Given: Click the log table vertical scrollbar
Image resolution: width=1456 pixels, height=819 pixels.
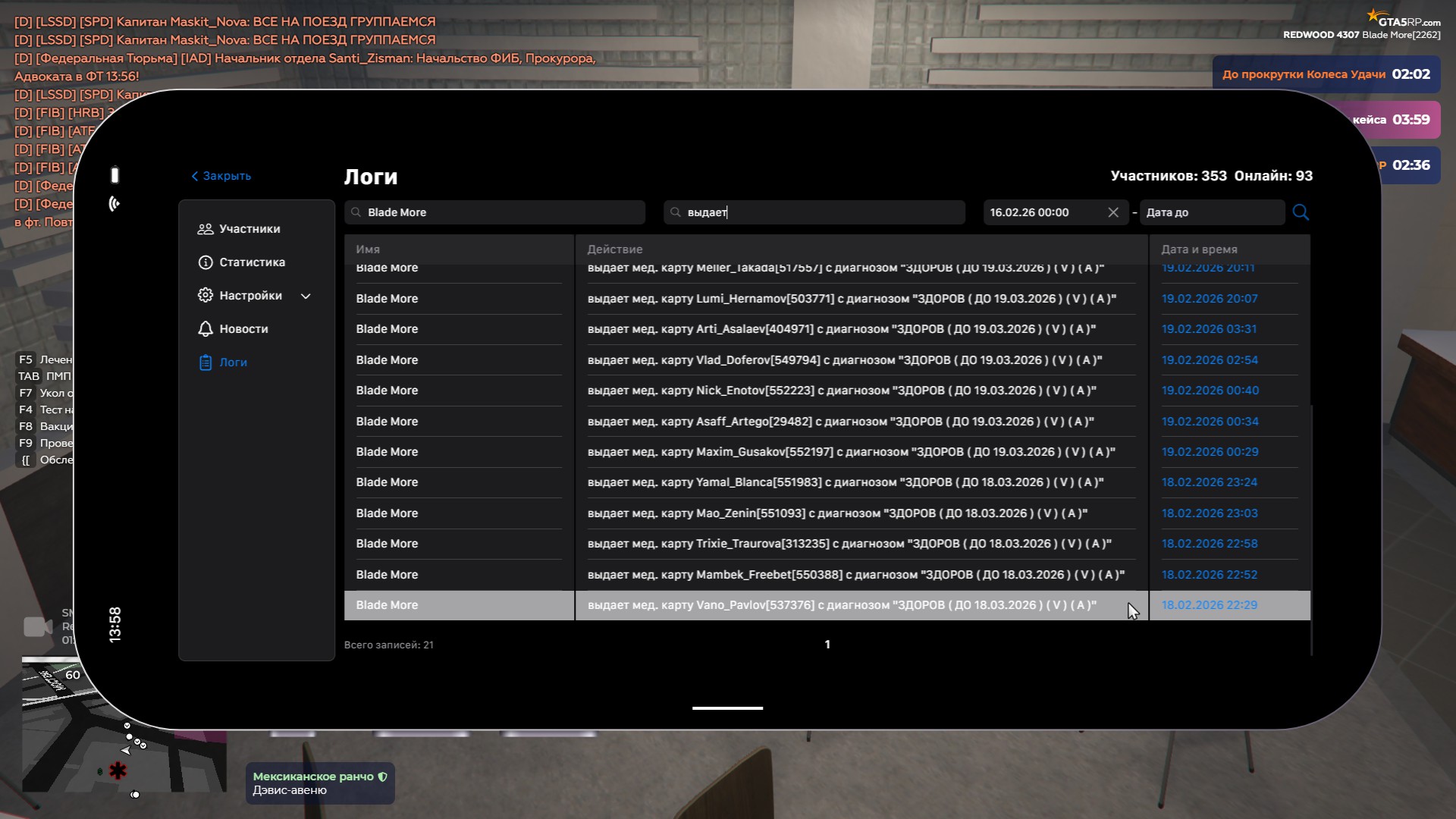Looking at the screenshot, I should [x=1311, y=531].
